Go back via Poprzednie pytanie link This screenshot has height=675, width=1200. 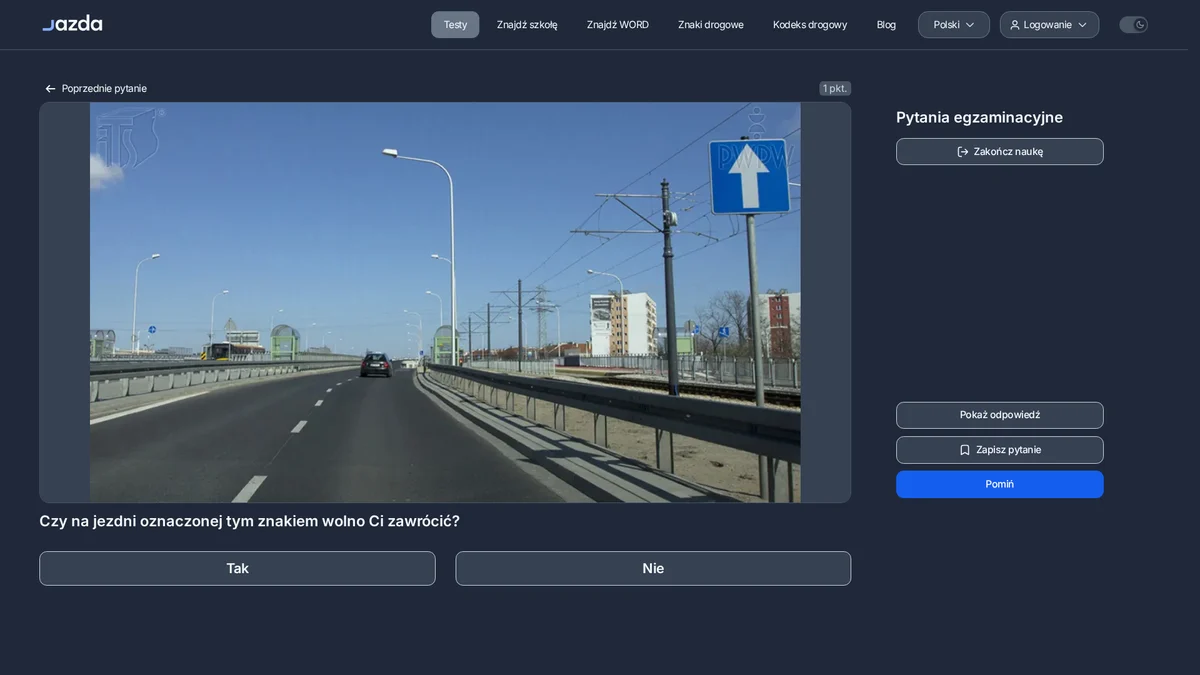[x=96, y=89]
